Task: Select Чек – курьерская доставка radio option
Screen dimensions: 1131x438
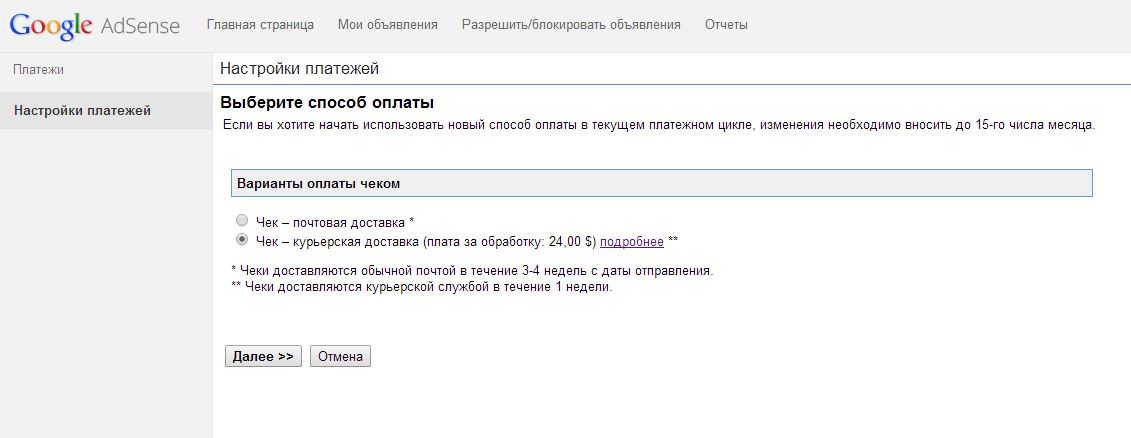Action: (242, 239)
